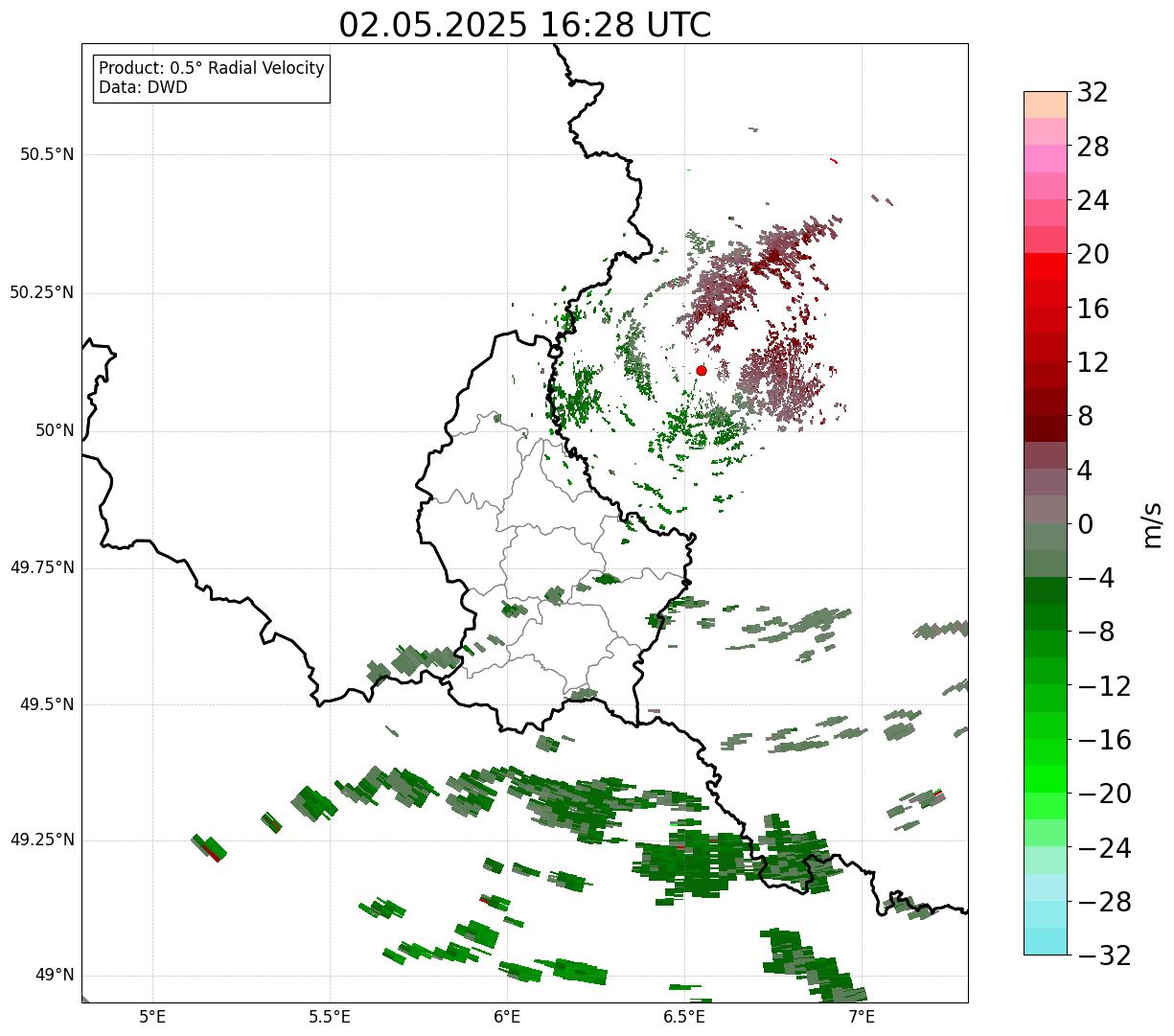This screenshot has width=1174, height=1036.
Task: Click the 0 value on colorbar
Action: pyautogui.click(x=1085, y=524)
